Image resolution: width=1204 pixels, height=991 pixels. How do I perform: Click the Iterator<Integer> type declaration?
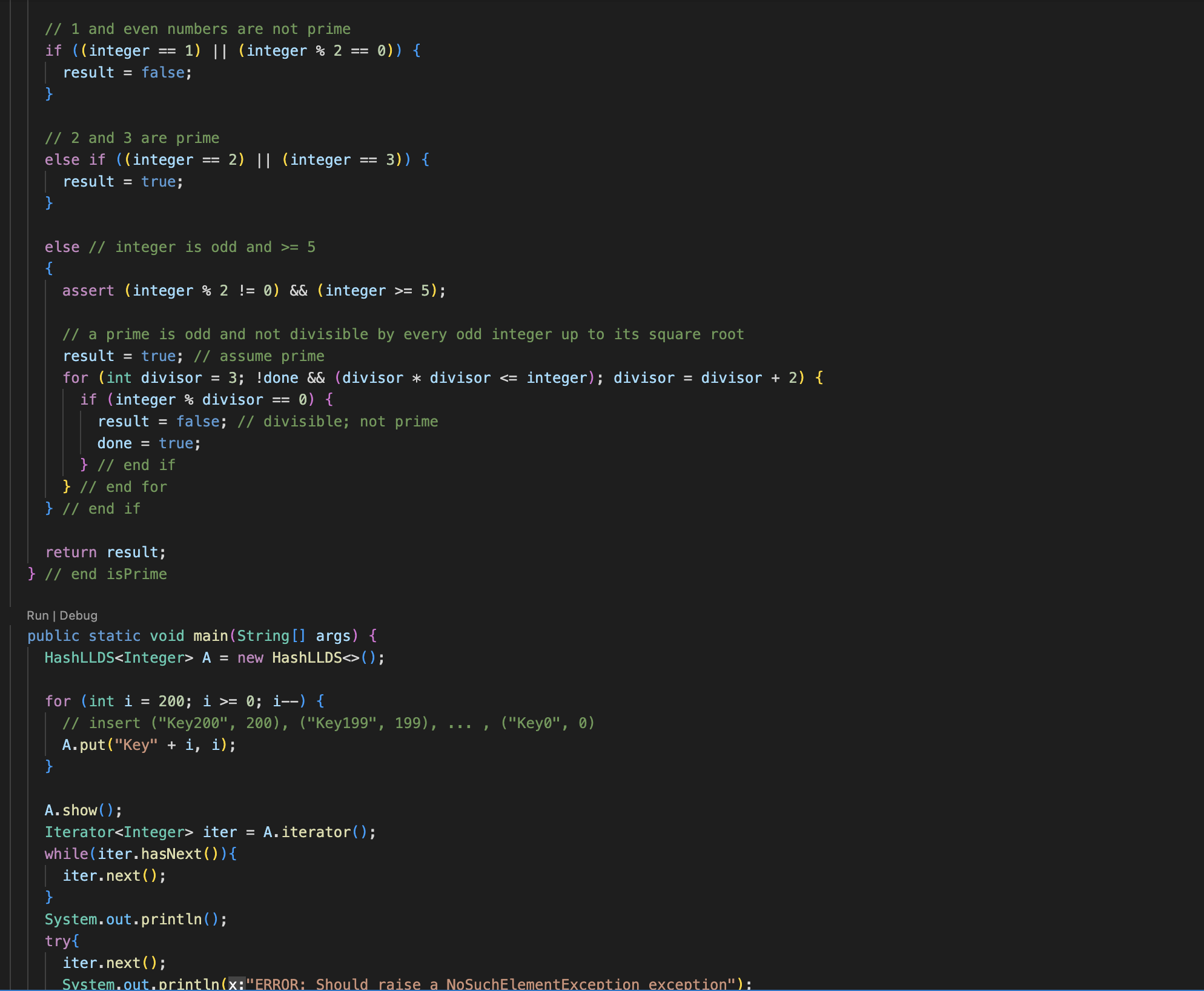tap(118, 832)
